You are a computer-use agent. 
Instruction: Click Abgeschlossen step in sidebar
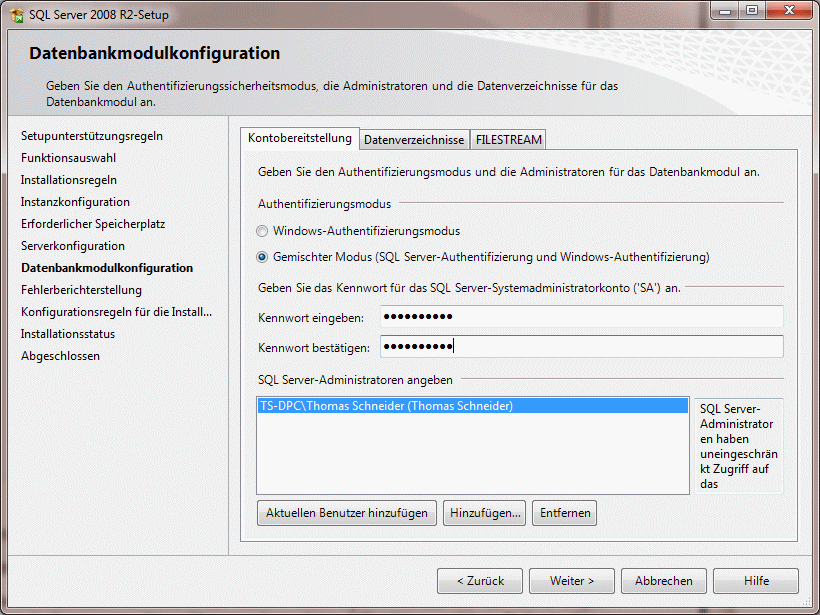(61, 356)
